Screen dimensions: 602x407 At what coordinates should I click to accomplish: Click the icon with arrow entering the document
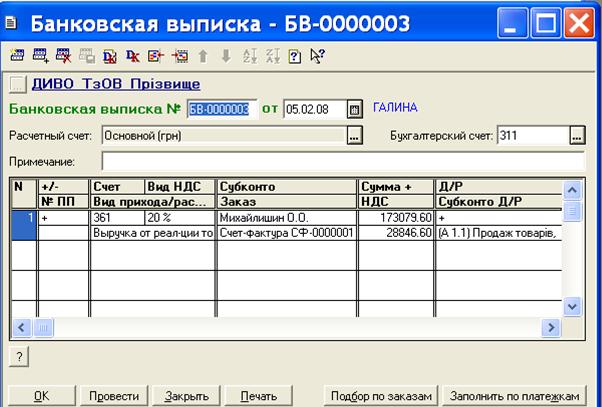180,56
